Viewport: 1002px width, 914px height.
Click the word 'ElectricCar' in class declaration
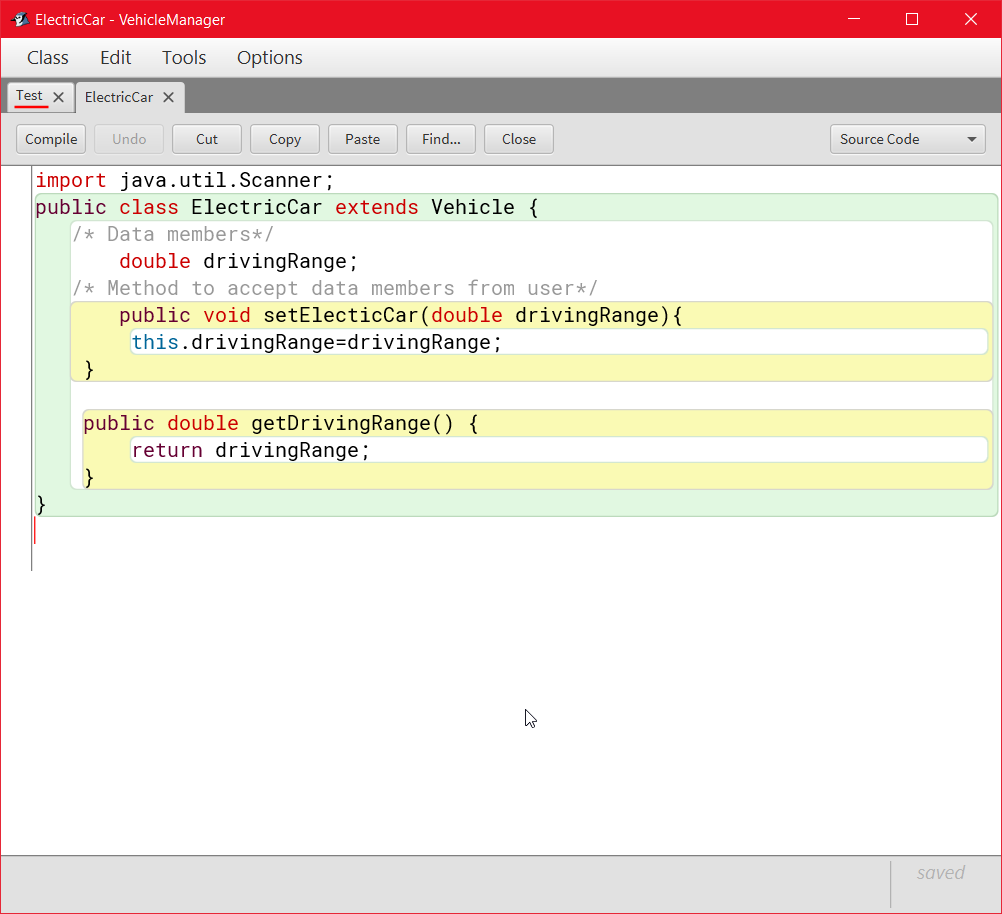pos(256,207)
